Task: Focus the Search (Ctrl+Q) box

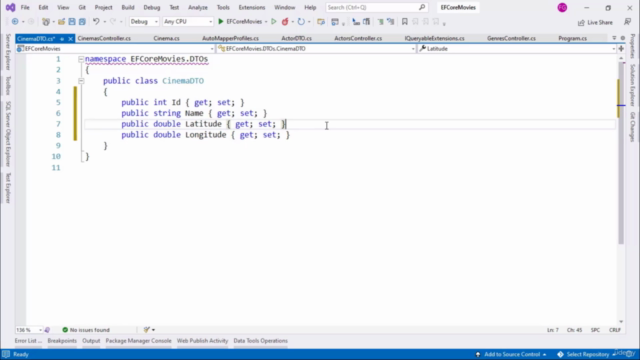Action: click(376, 7)
